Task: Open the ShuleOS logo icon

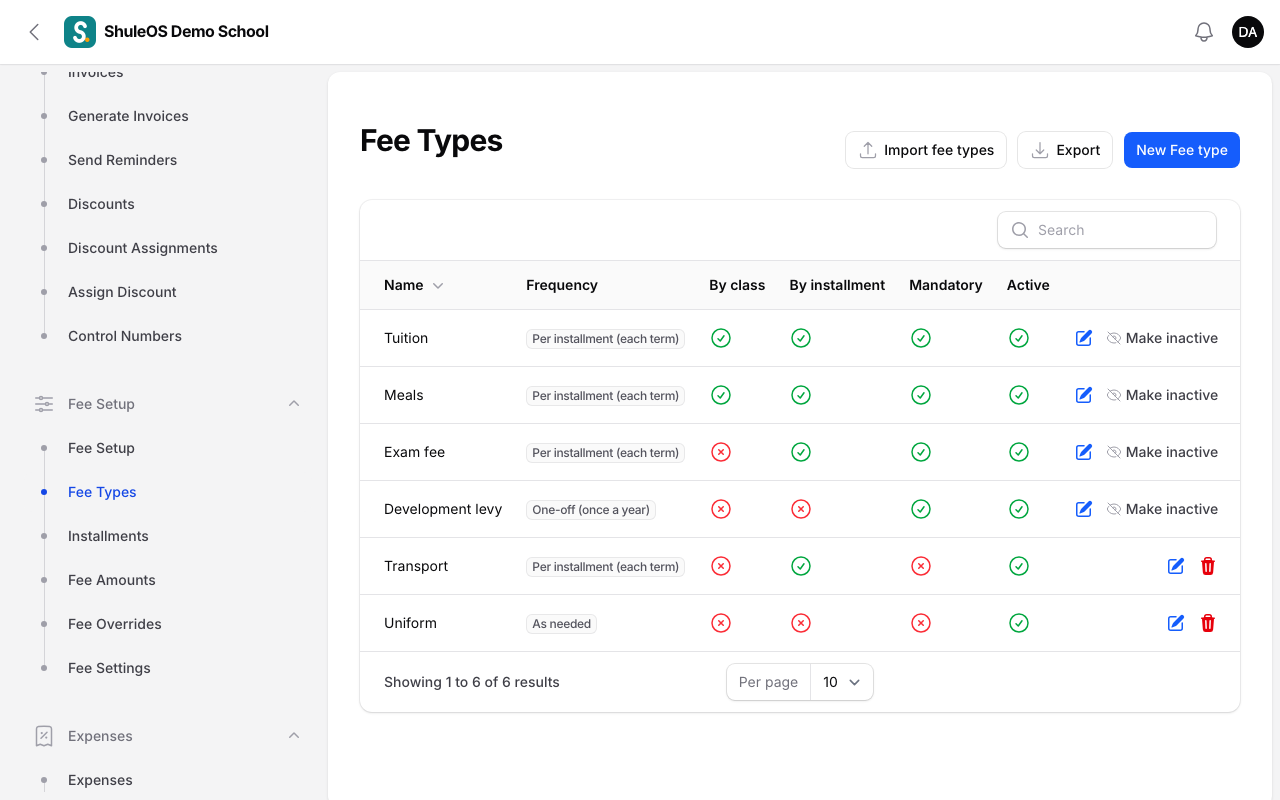Action: [80, 32]
